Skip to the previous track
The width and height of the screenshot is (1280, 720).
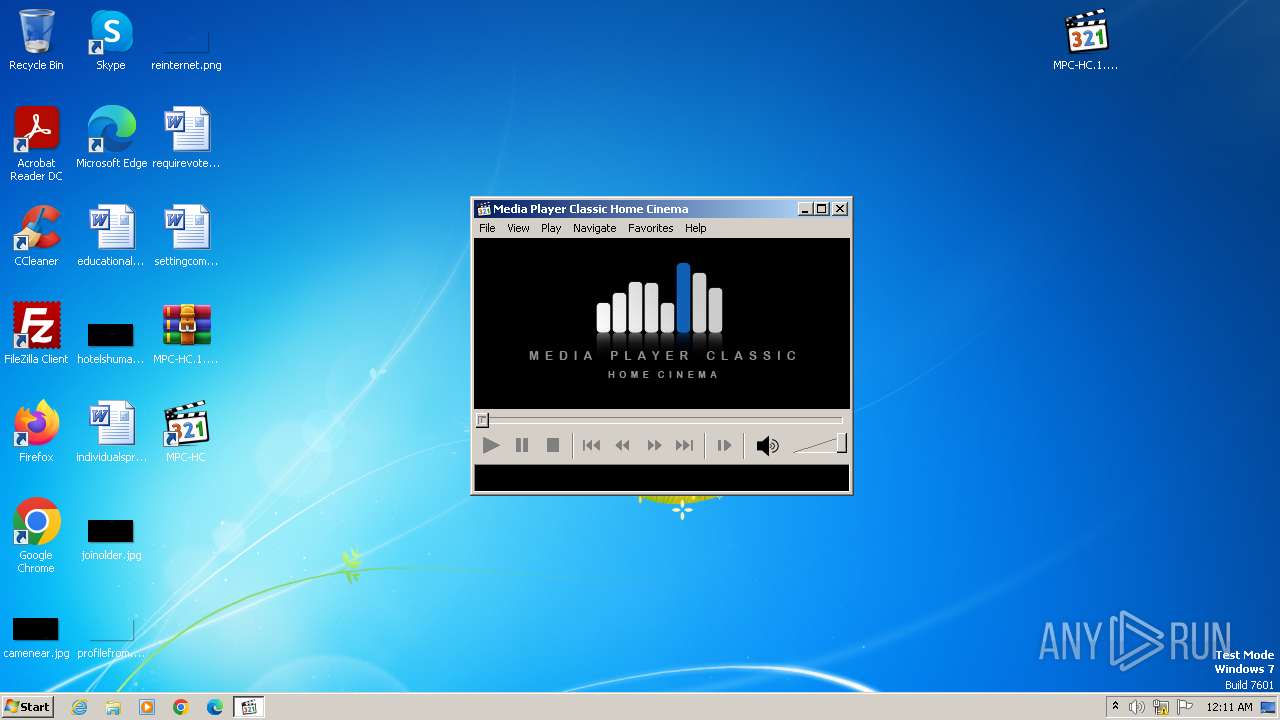[x=591, y=446]
